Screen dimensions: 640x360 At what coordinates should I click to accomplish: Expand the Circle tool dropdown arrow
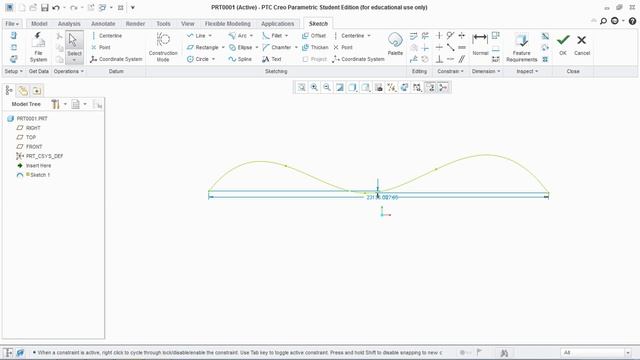[x=213, y=59]
